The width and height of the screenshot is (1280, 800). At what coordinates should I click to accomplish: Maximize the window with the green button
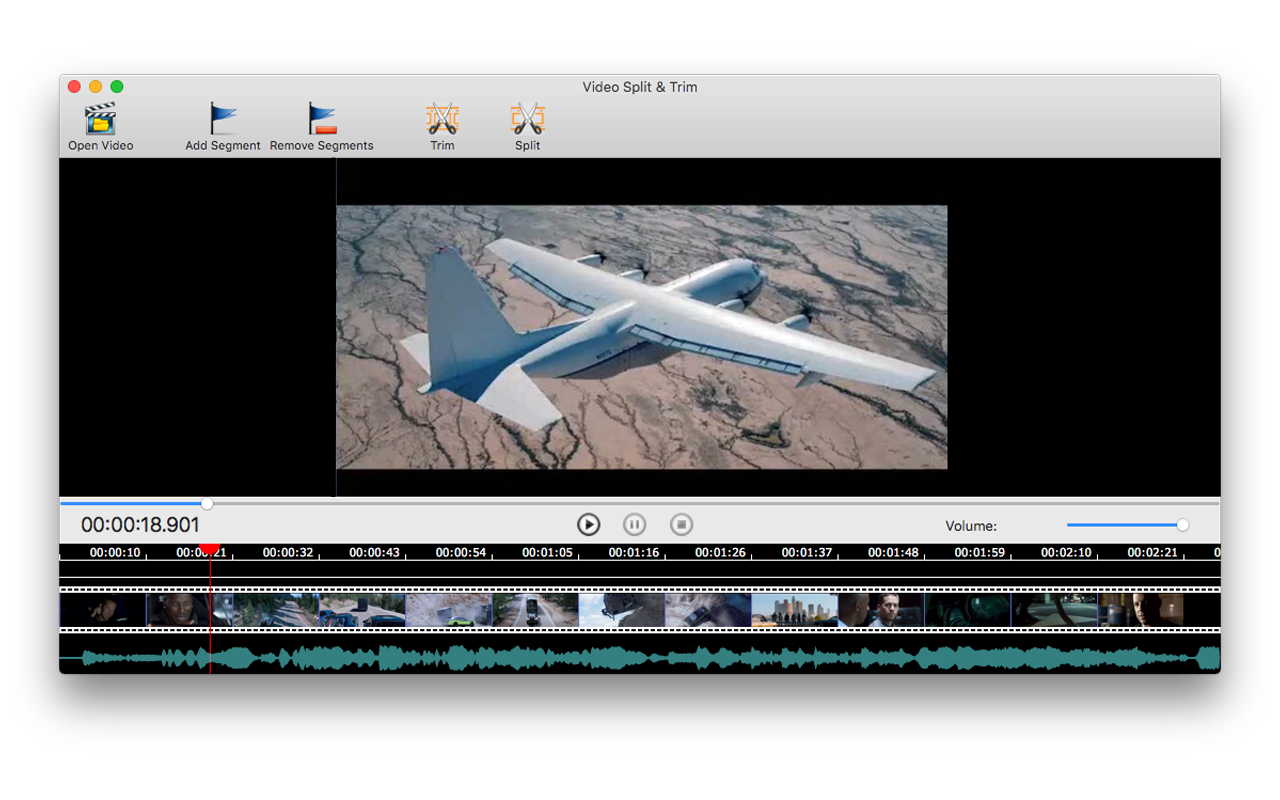coord(117,87)
